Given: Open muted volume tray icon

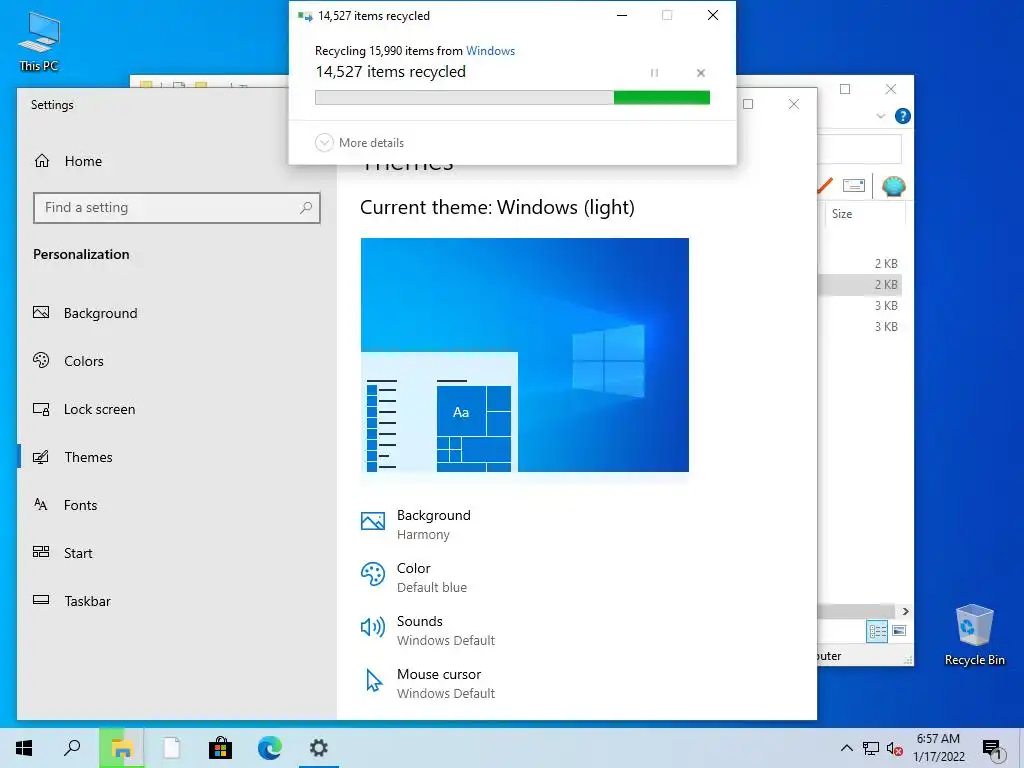Looking at the screenshot, I should pyautogui.click(x=894, y=749).
